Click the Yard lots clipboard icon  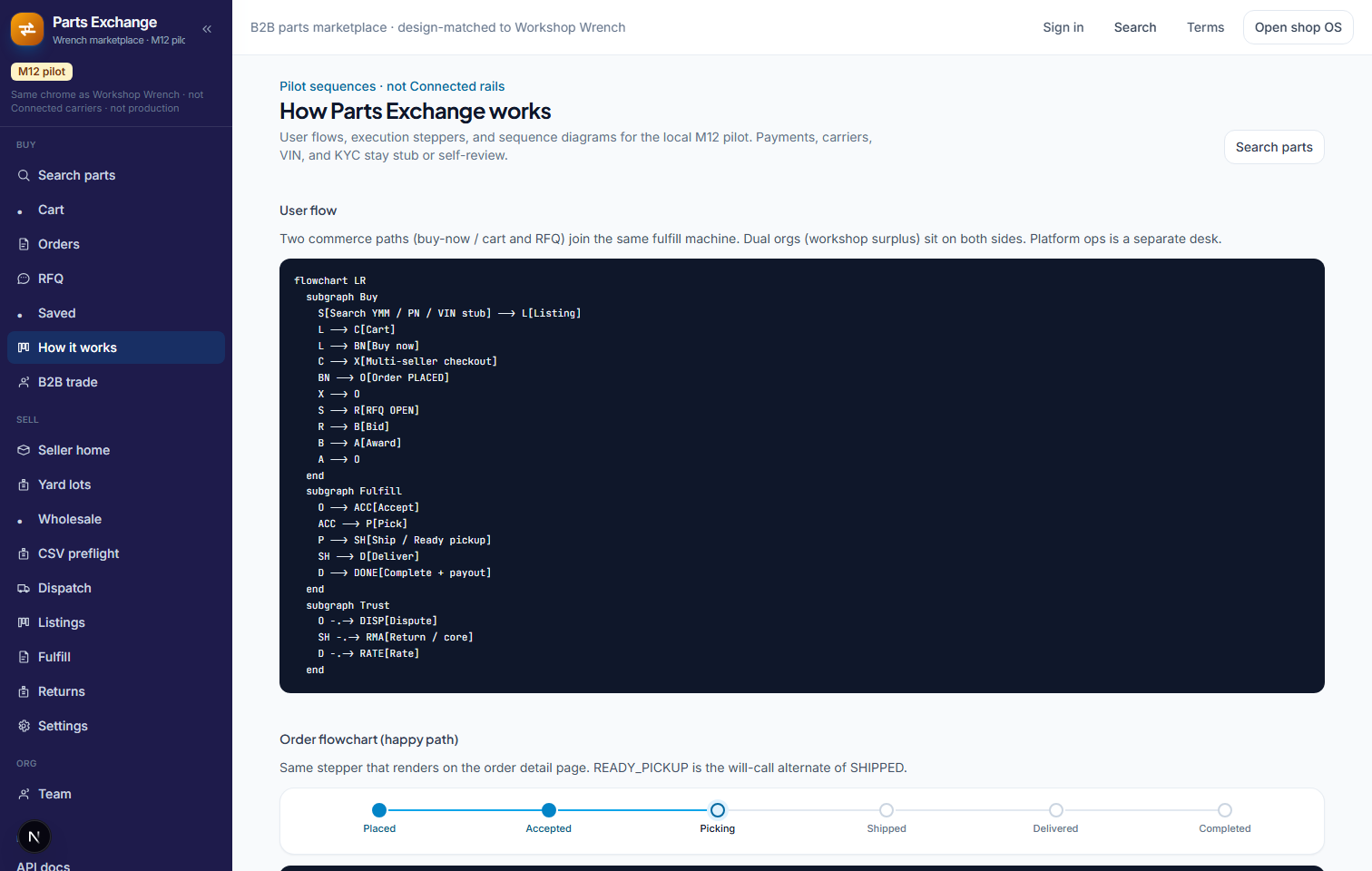(x=24, y=484)
